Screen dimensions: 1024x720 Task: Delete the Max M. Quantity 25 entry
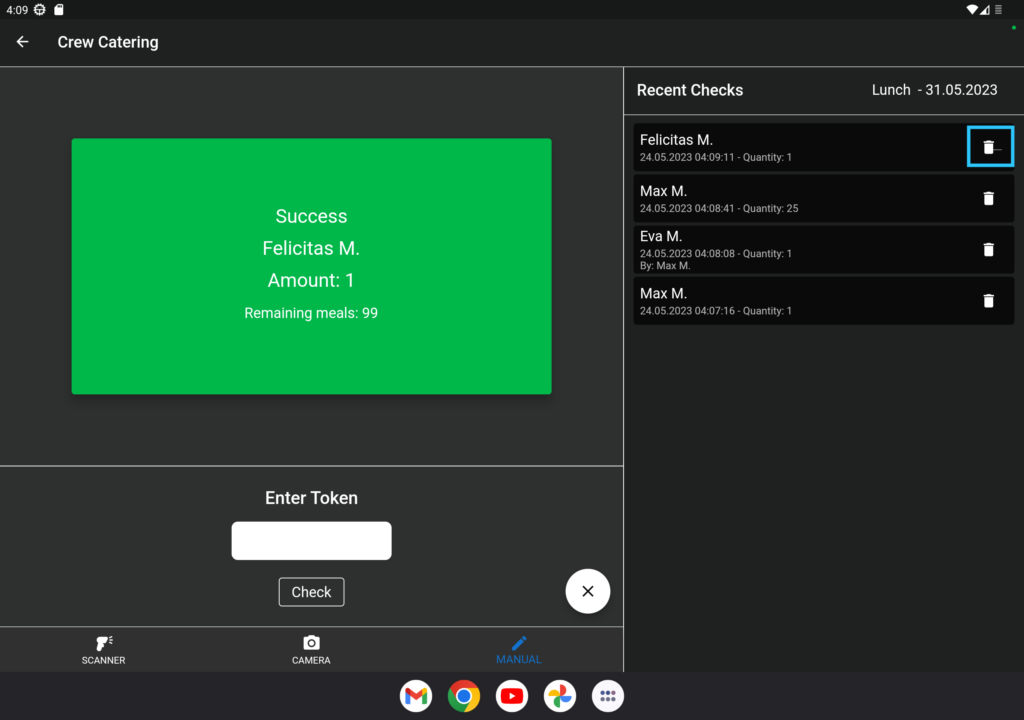click(988, 199)
